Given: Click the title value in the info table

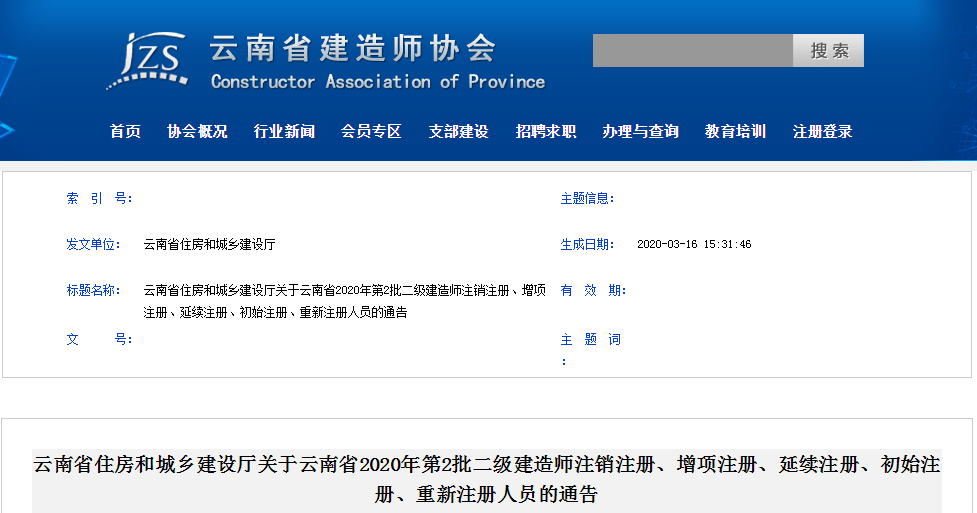Looking at the screenshot, I should point(345,301).
